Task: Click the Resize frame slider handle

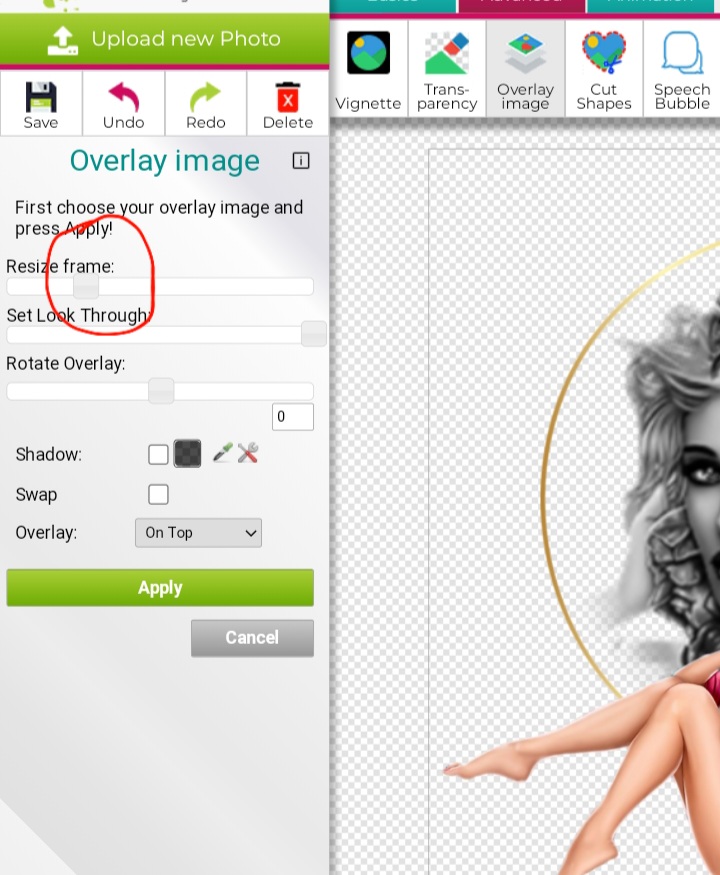Action: click(x=86, y=287)
